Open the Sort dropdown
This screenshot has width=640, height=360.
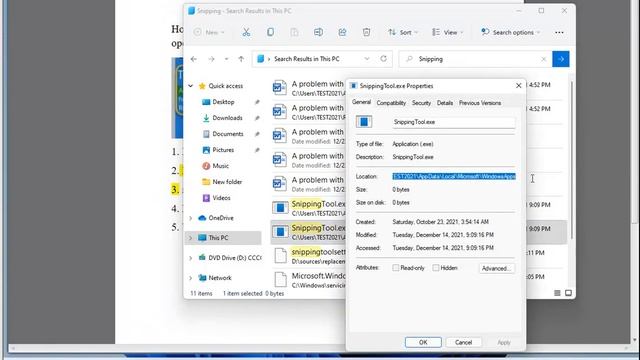click(x=403, y=32)
